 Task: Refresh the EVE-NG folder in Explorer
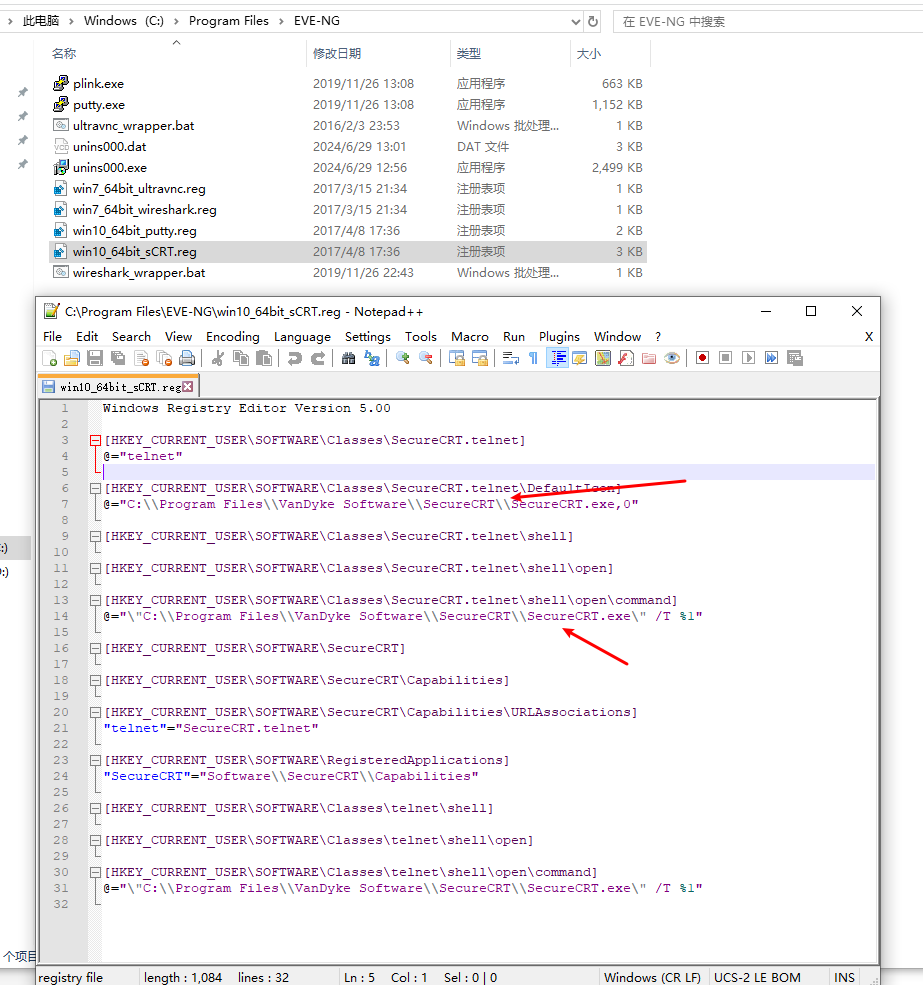[x=593, y=21]
